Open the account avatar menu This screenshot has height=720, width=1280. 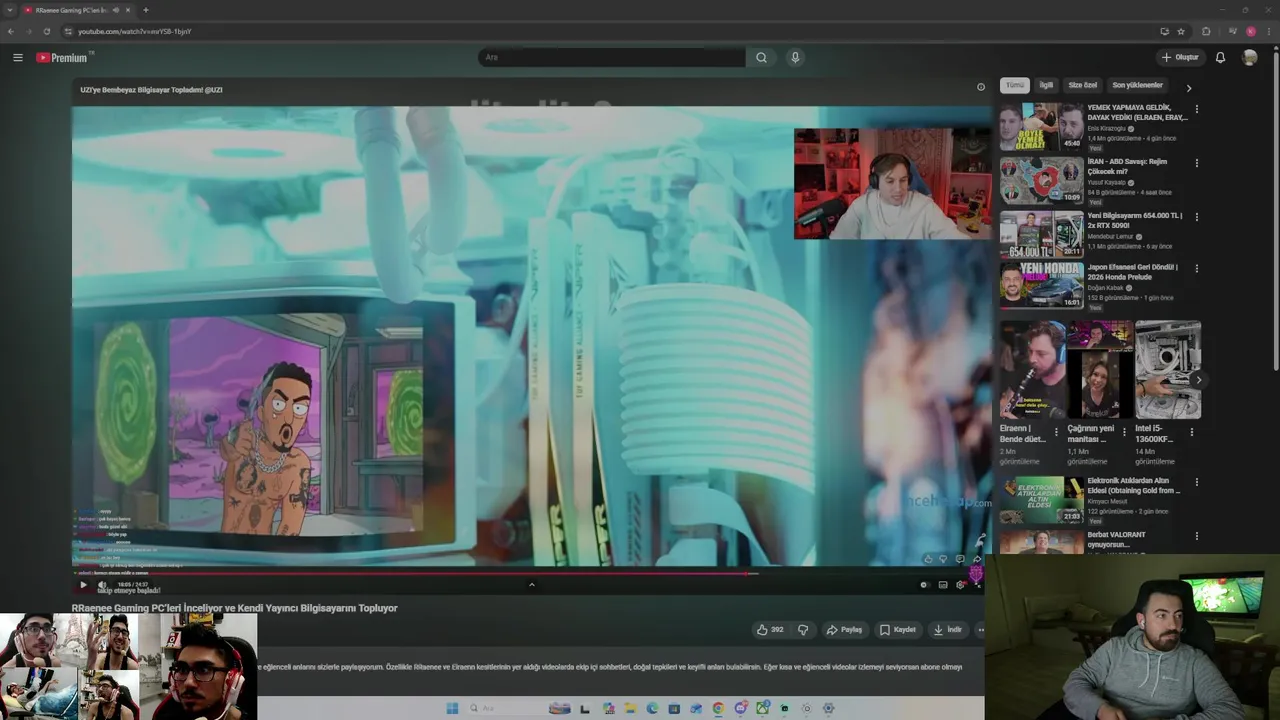pos(1249,57)
